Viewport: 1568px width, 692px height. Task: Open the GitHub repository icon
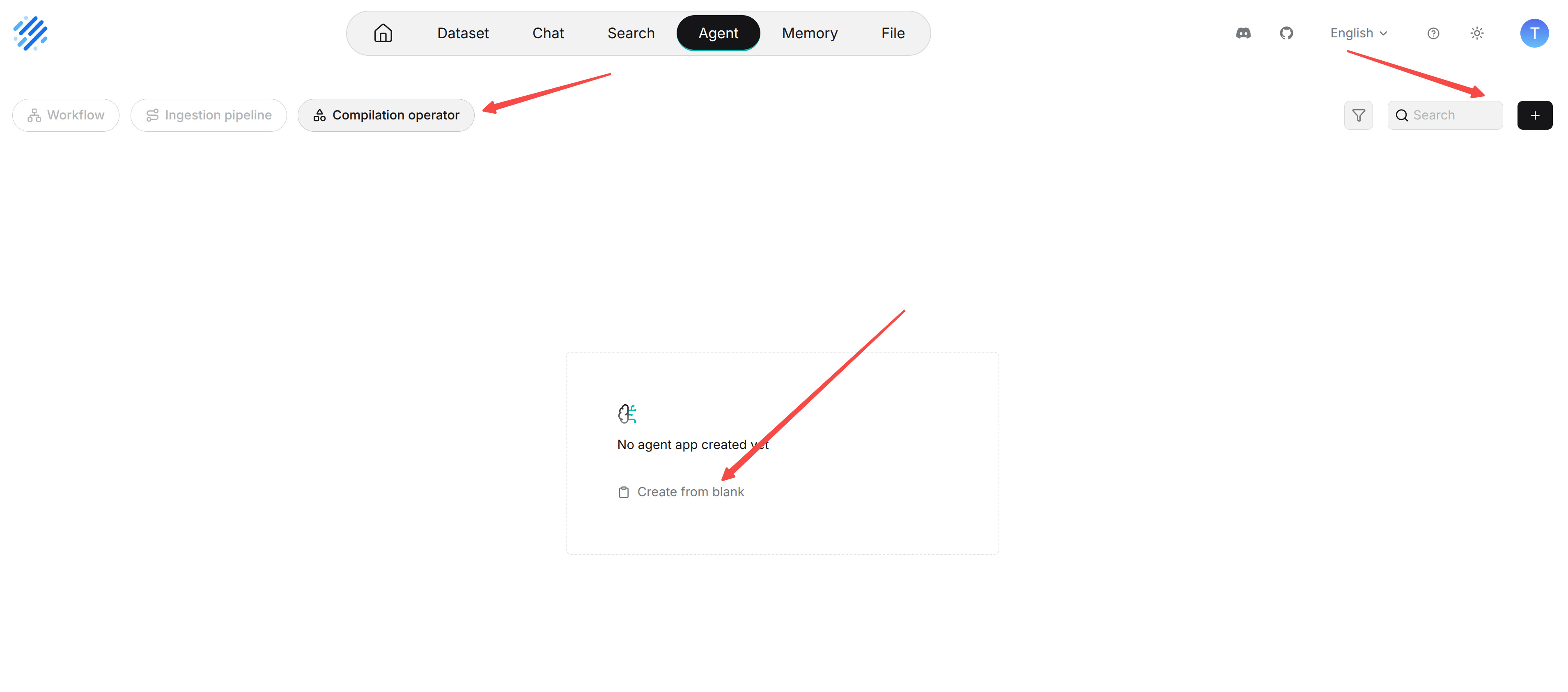coord(1286,33)
